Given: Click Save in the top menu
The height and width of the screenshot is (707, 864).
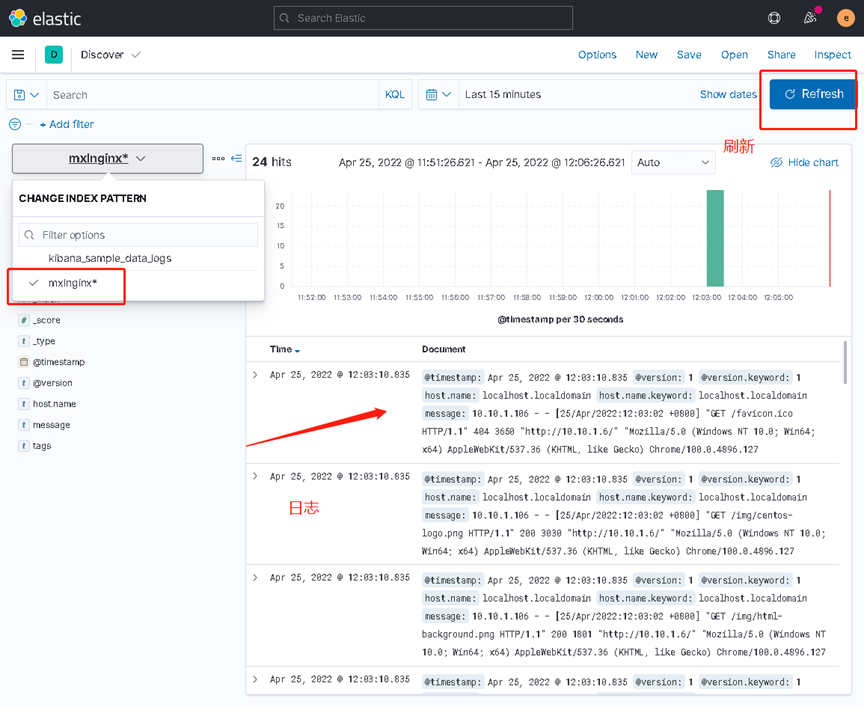Looking at the screenshot, I should [689, 55].
